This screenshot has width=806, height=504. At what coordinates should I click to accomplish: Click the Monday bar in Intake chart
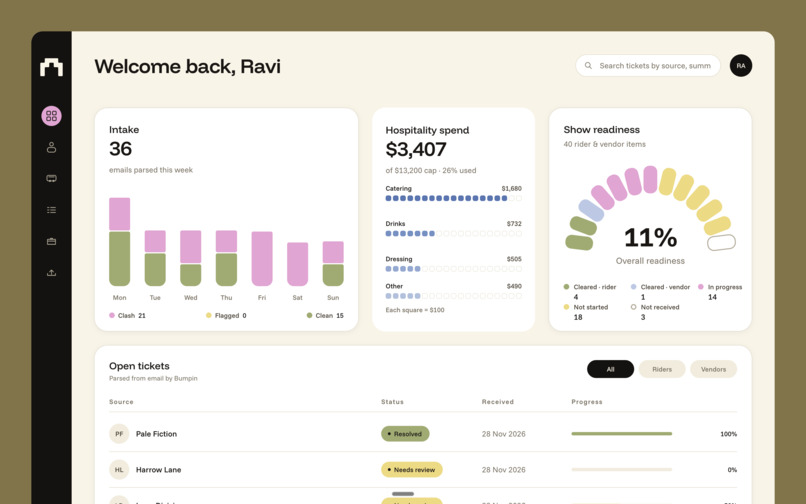[x=119, y=242]
